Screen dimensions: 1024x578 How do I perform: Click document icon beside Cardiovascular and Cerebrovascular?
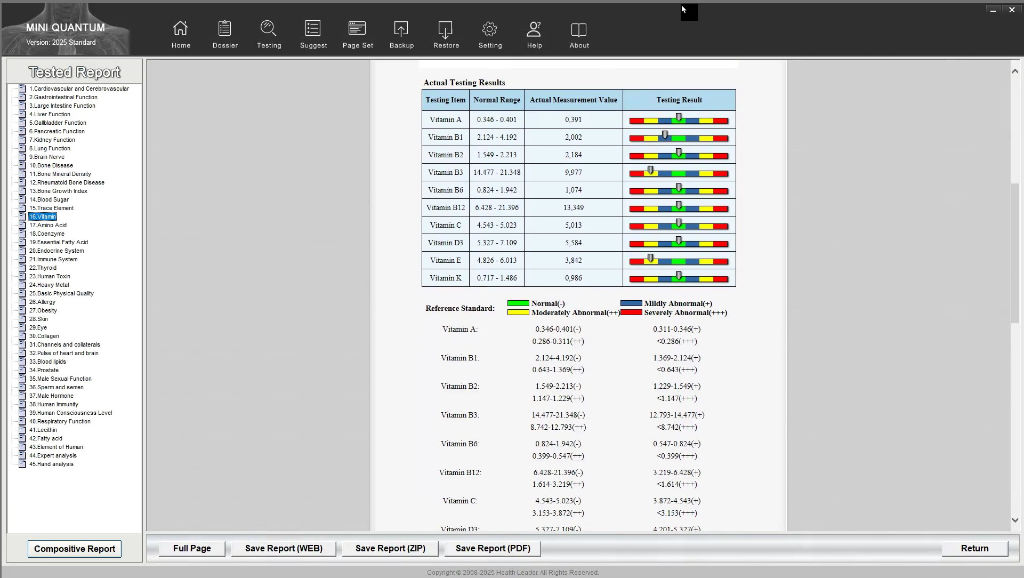tap(22, 88)
